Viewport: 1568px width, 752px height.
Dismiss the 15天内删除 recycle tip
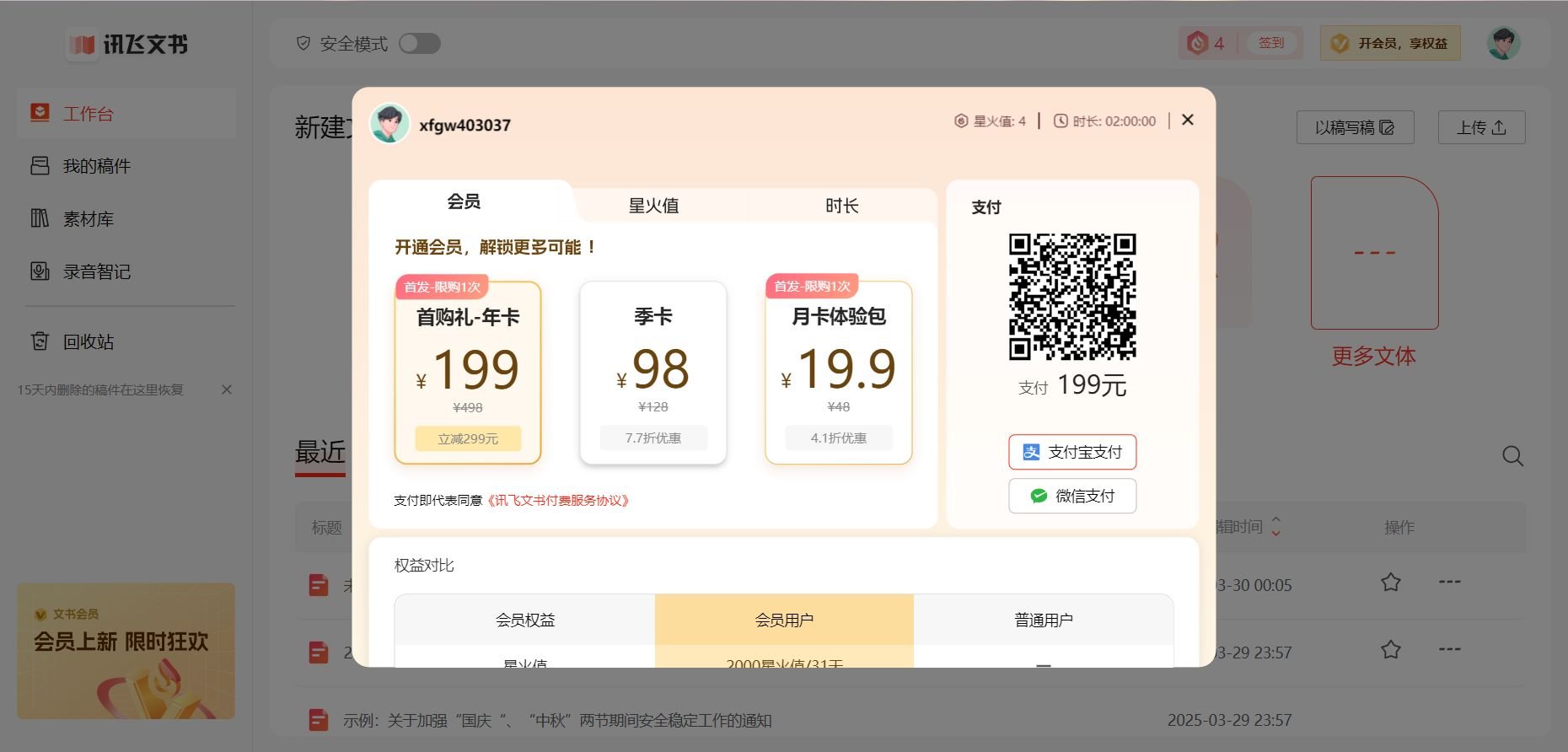pyautogui.click(x=227, y=389)
